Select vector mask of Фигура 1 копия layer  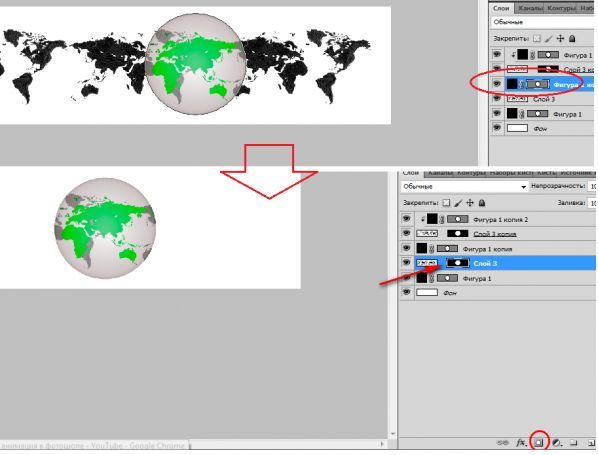click(447, 249)
